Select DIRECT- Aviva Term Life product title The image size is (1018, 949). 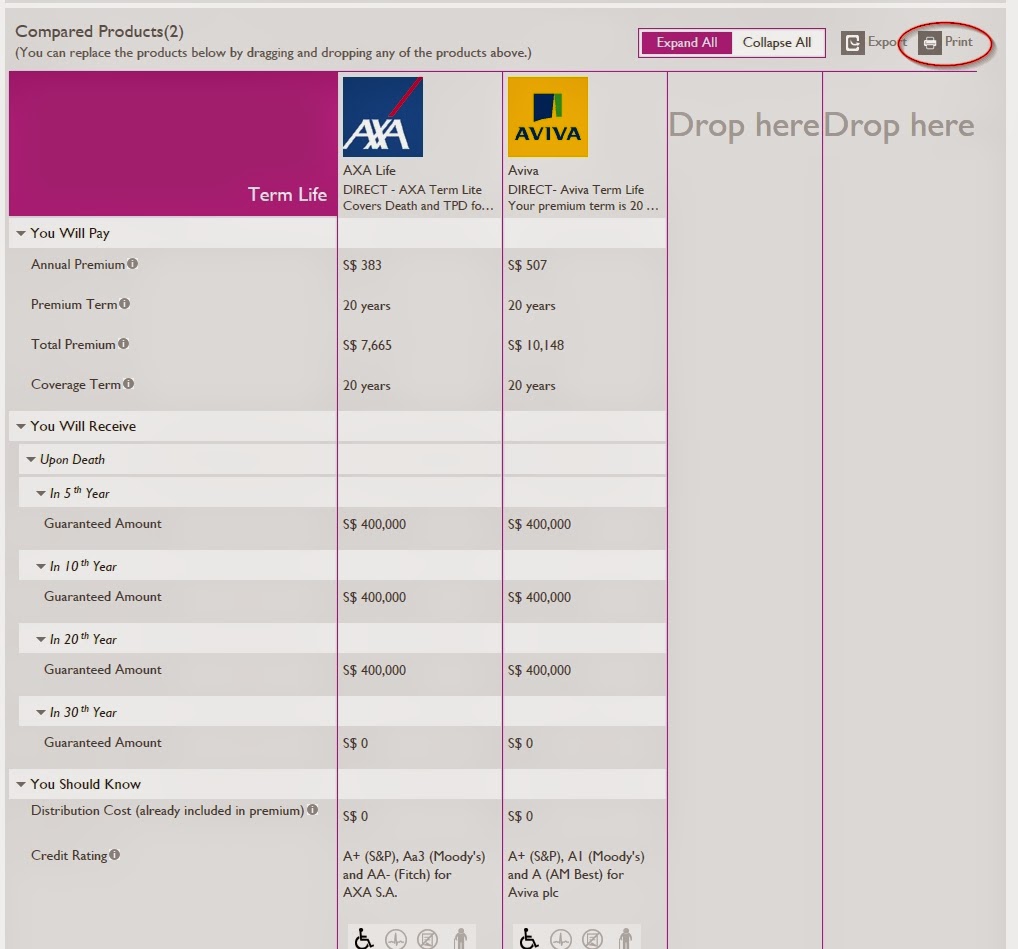(576, 190)
